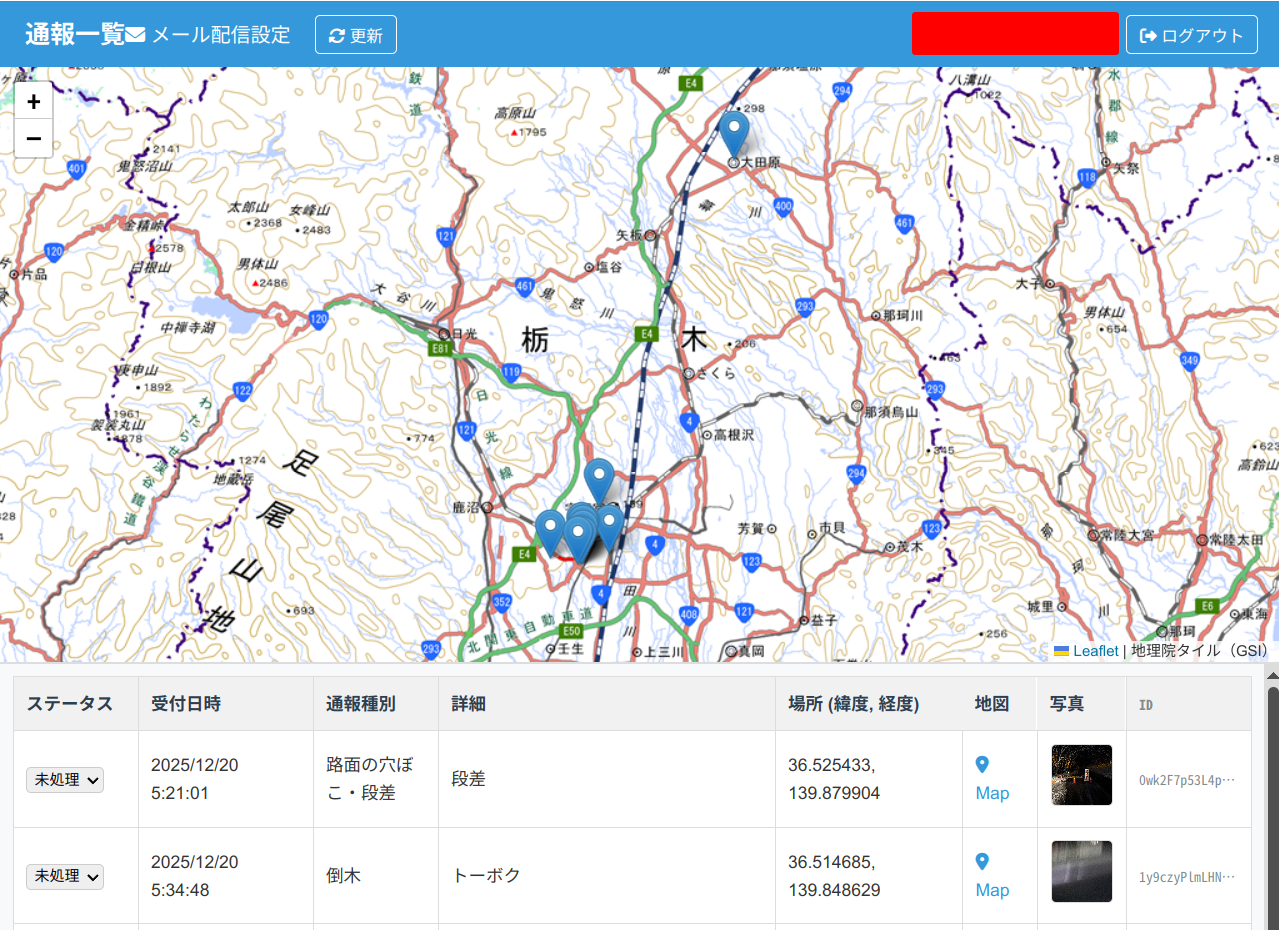1279x930 pixels.
Task: Open photo thumbnail of 段差 report
Action: 1081,775
